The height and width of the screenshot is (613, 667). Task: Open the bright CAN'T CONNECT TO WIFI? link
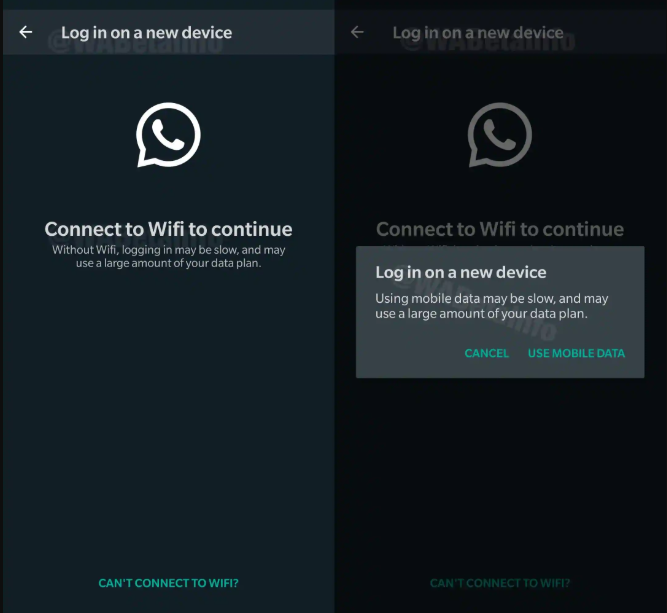168,583
